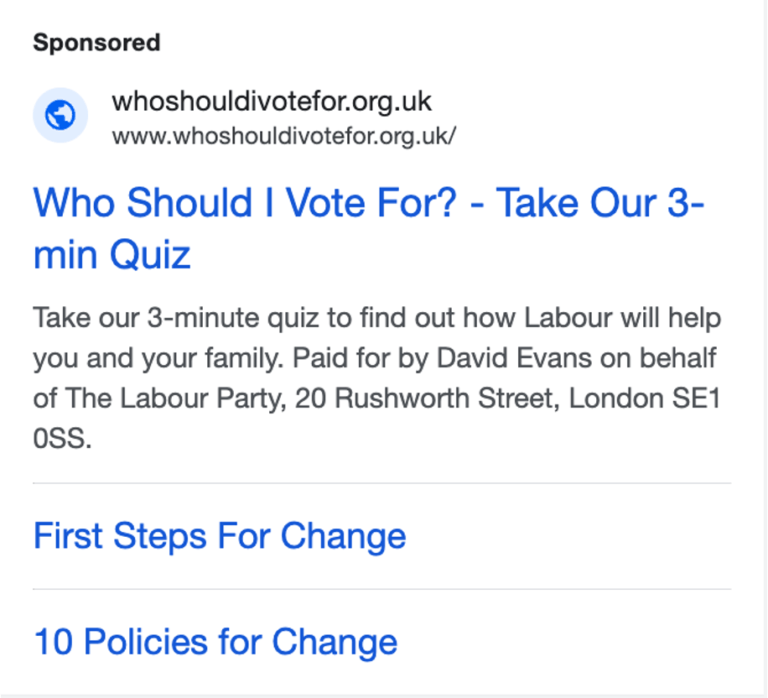Screen dimensions: 768x698
Task: Click the word 'Labour' in the first description line
Action: [x=568, y=318]
